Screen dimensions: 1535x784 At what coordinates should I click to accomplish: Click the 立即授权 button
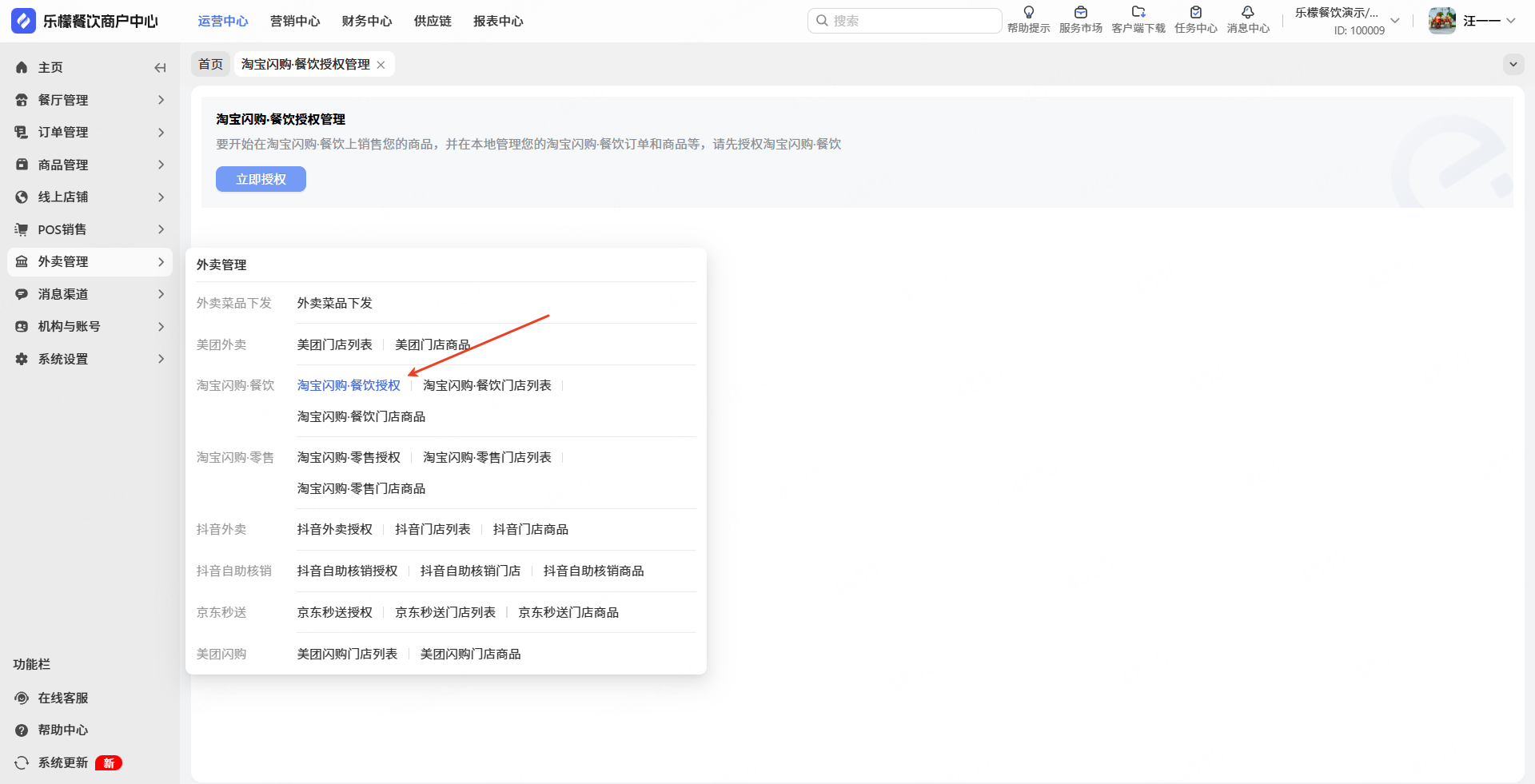[261, 179]
